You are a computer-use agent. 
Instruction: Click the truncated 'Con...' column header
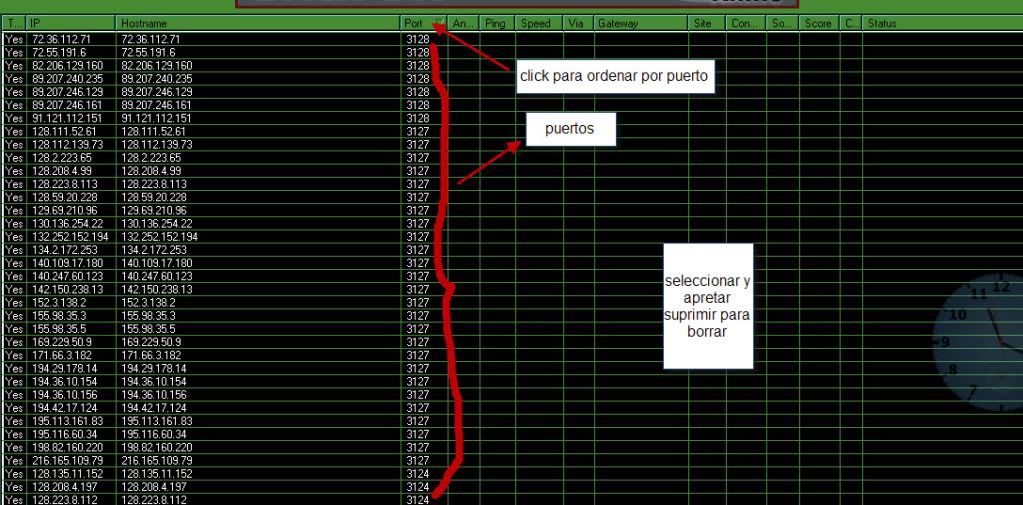tap(746, 23)
